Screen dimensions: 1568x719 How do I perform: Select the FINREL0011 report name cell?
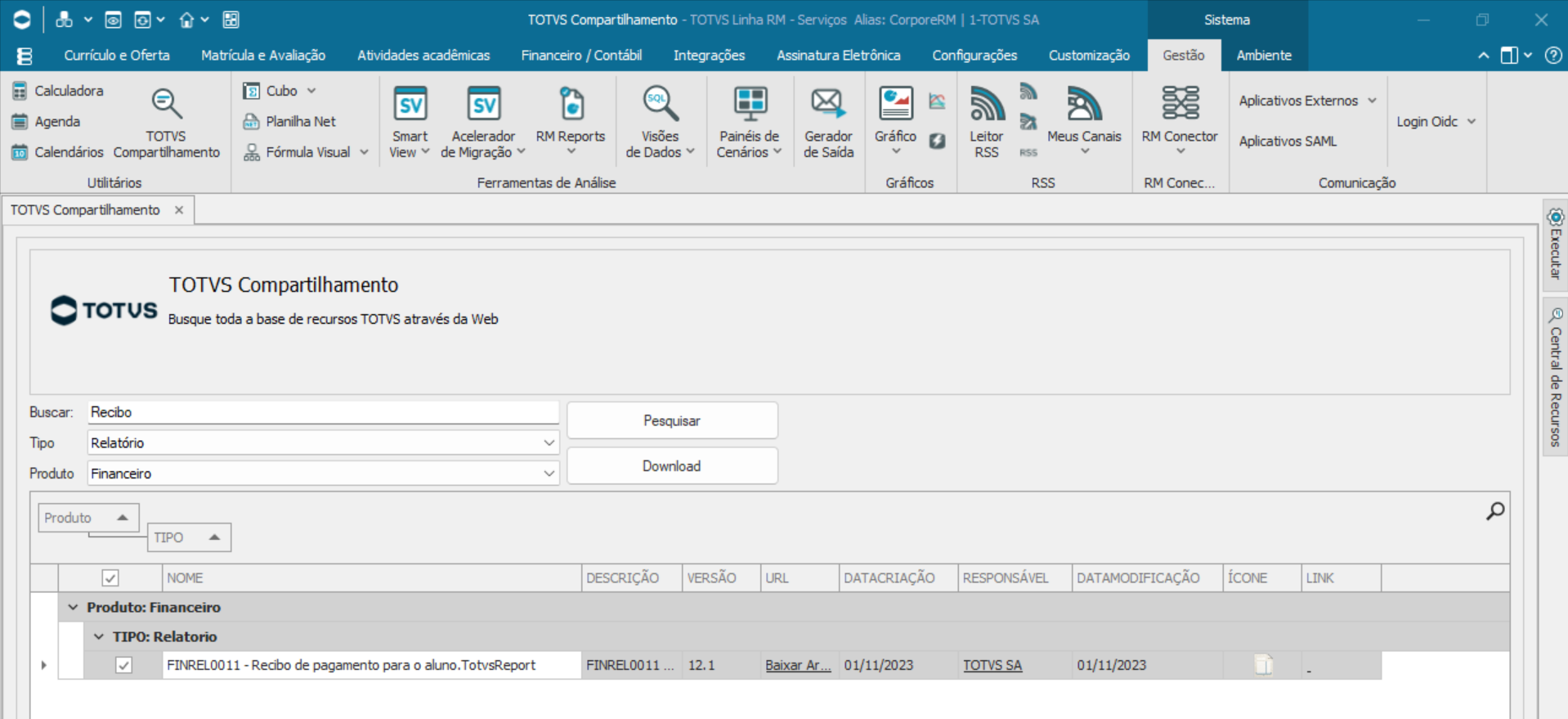(372, 665)
